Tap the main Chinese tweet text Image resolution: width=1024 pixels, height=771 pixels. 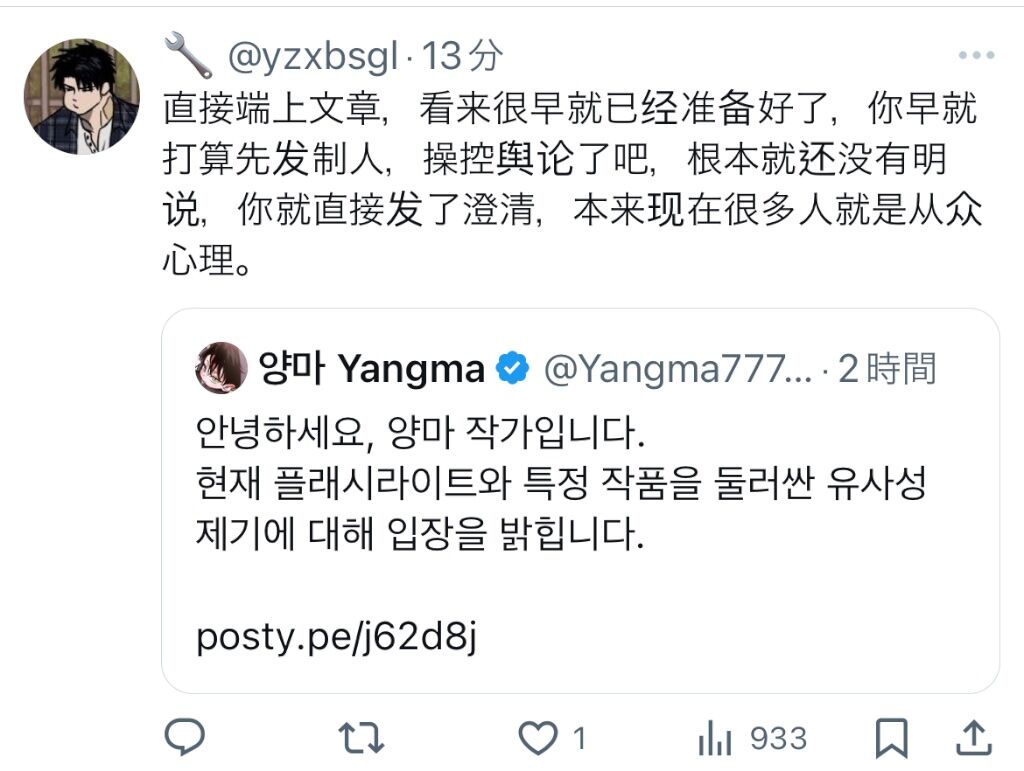tap(572, 184)
